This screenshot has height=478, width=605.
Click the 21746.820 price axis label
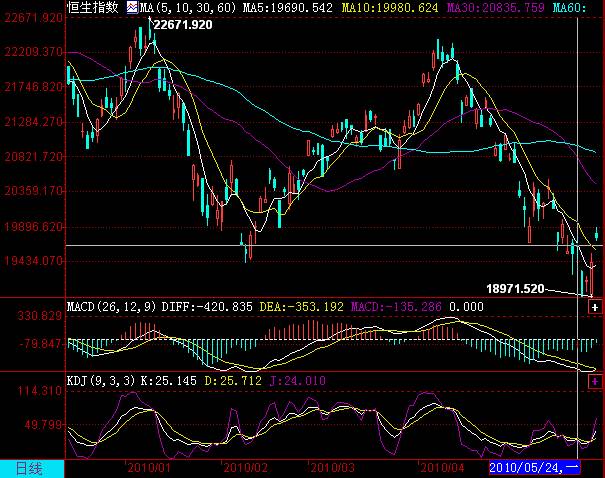(33, 87)
